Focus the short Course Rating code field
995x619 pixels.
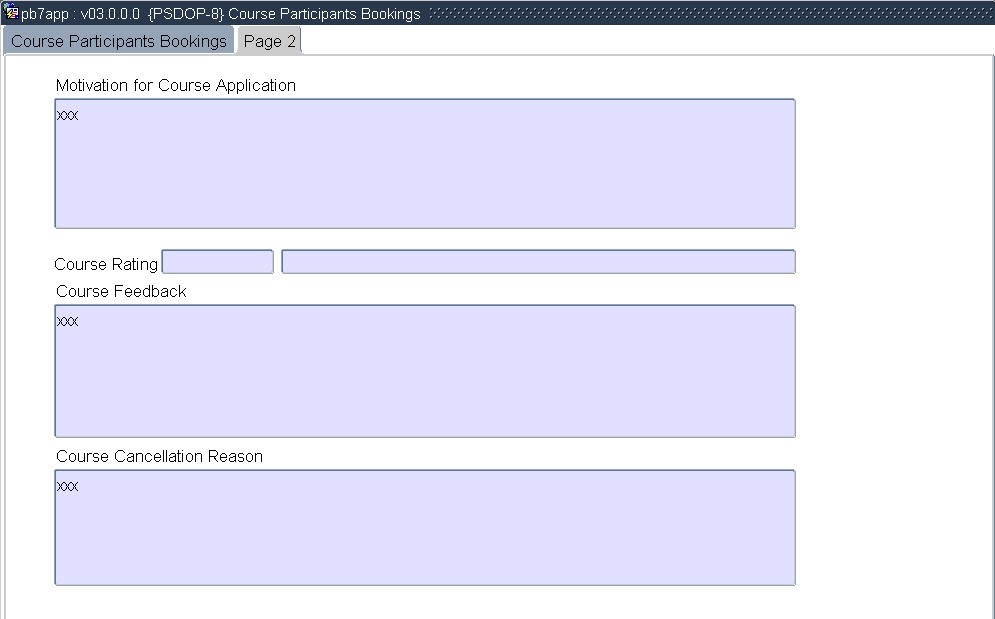(217, 262)
